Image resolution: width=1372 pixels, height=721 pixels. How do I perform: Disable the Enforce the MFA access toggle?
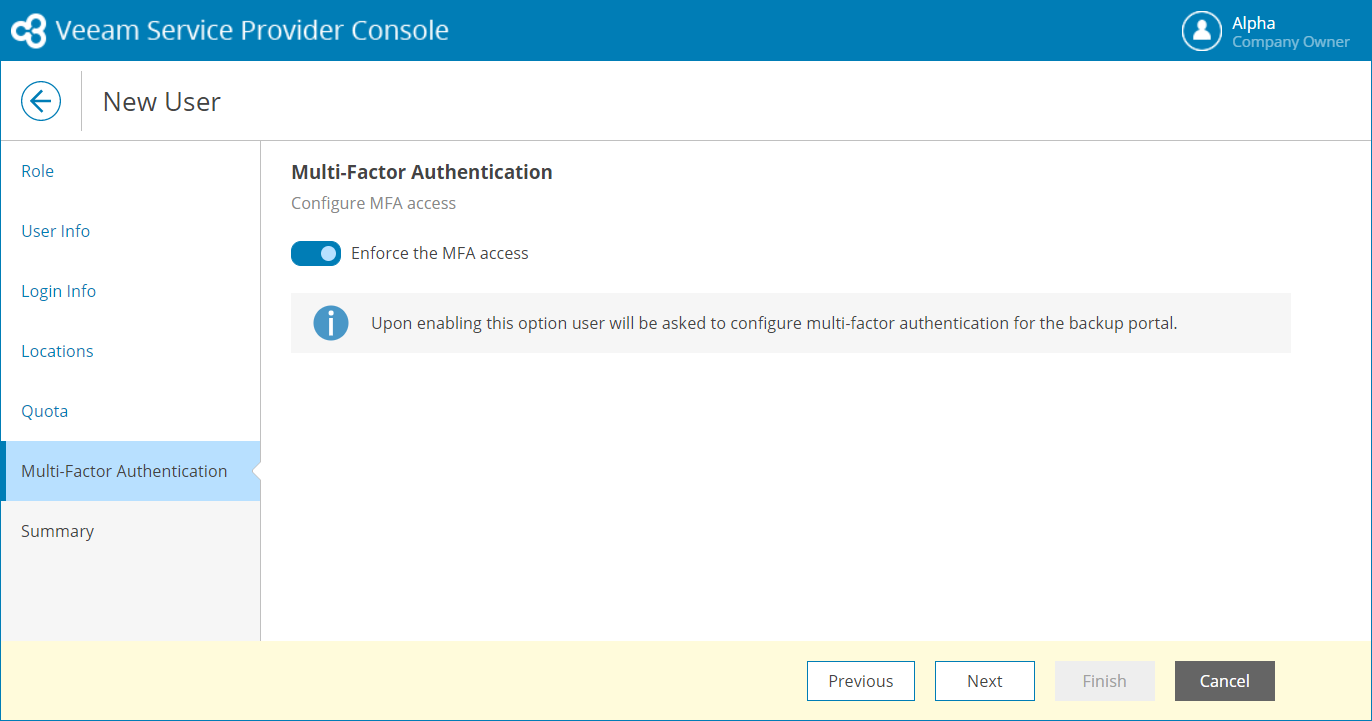click(316, 254)
